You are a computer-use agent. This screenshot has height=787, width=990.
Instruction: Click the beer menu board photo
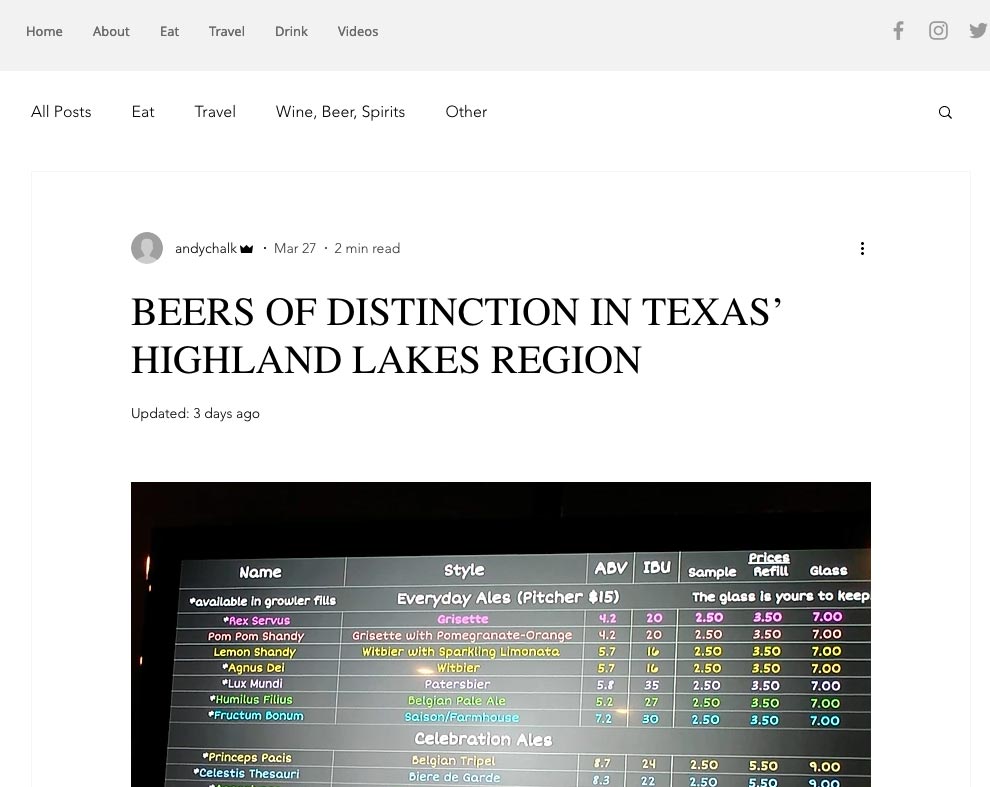click(x=500, y=634)
